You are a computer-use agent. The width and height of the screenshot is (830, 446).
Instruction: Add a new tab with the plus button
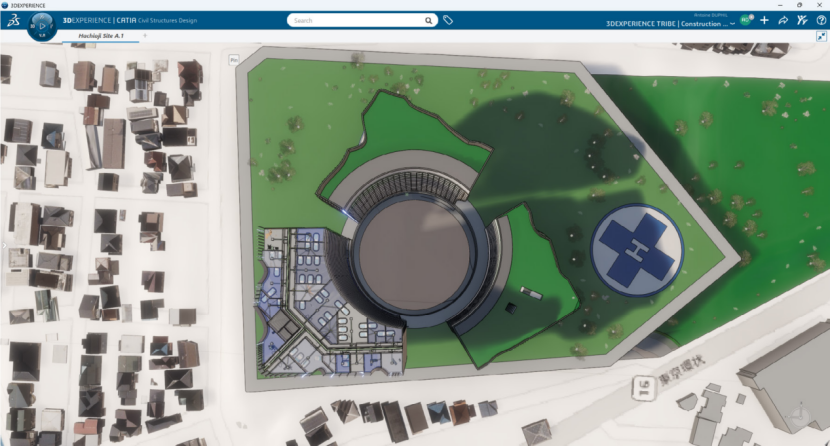click(145, 35)
